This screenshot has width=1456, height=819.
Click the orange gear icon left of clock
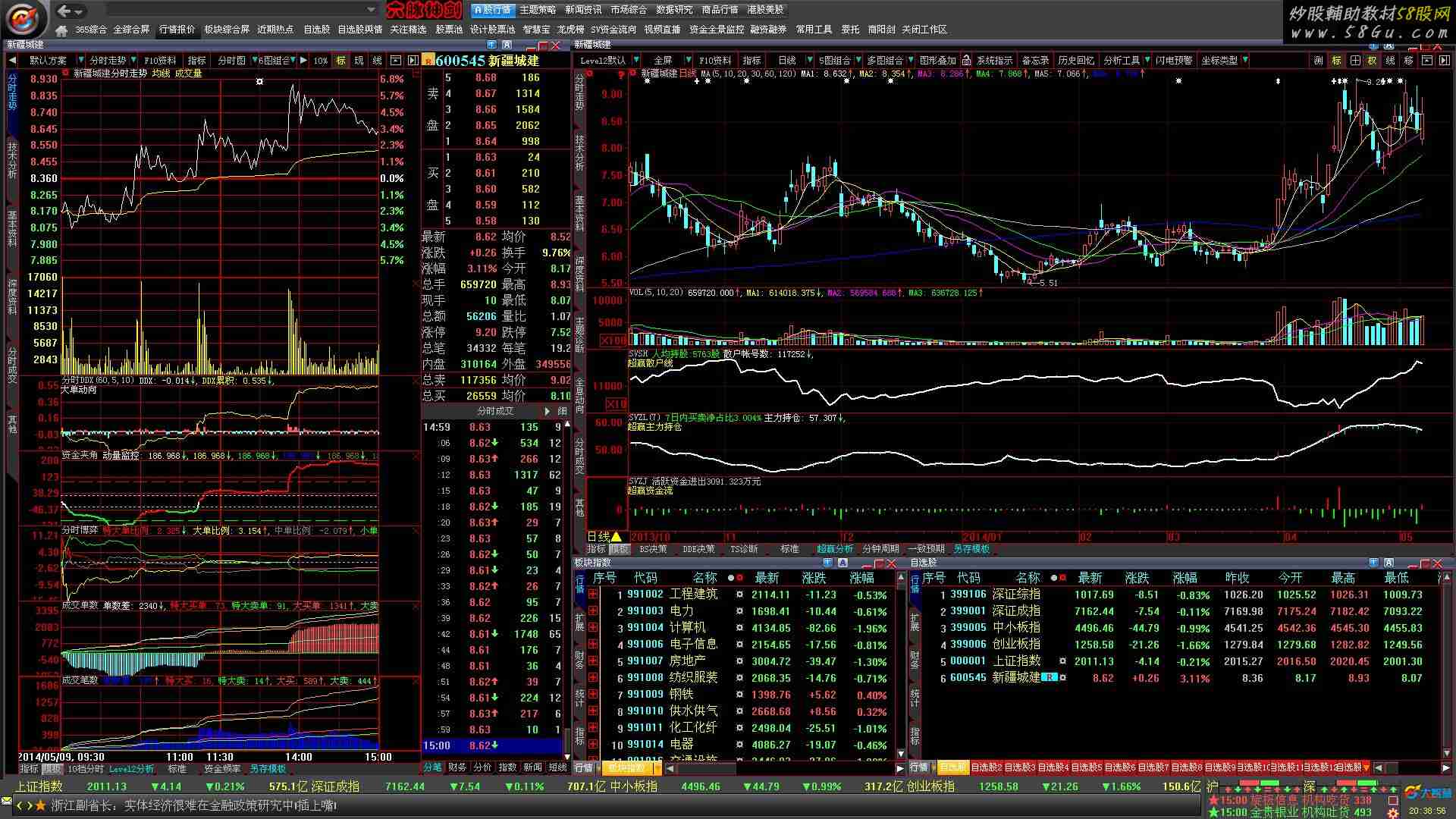click(x=1394, y=813)
